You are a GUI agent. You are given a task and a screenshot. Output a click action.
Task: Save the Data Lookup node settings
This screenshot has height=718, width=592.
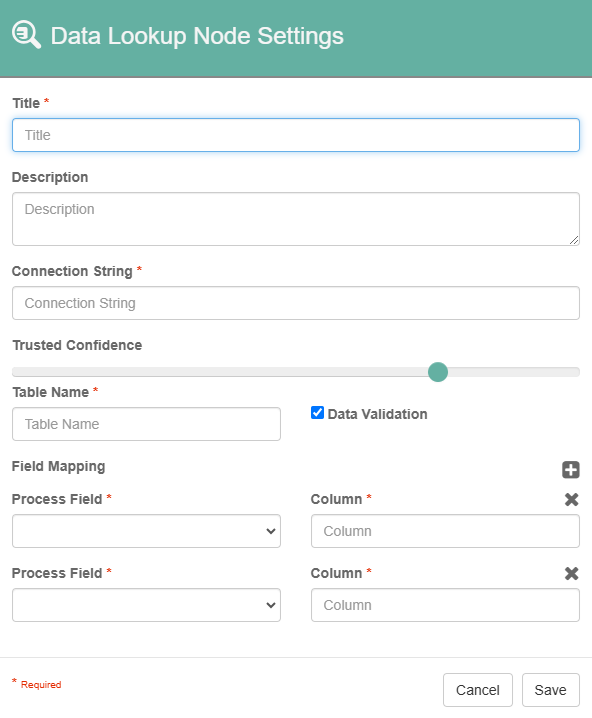551,690
